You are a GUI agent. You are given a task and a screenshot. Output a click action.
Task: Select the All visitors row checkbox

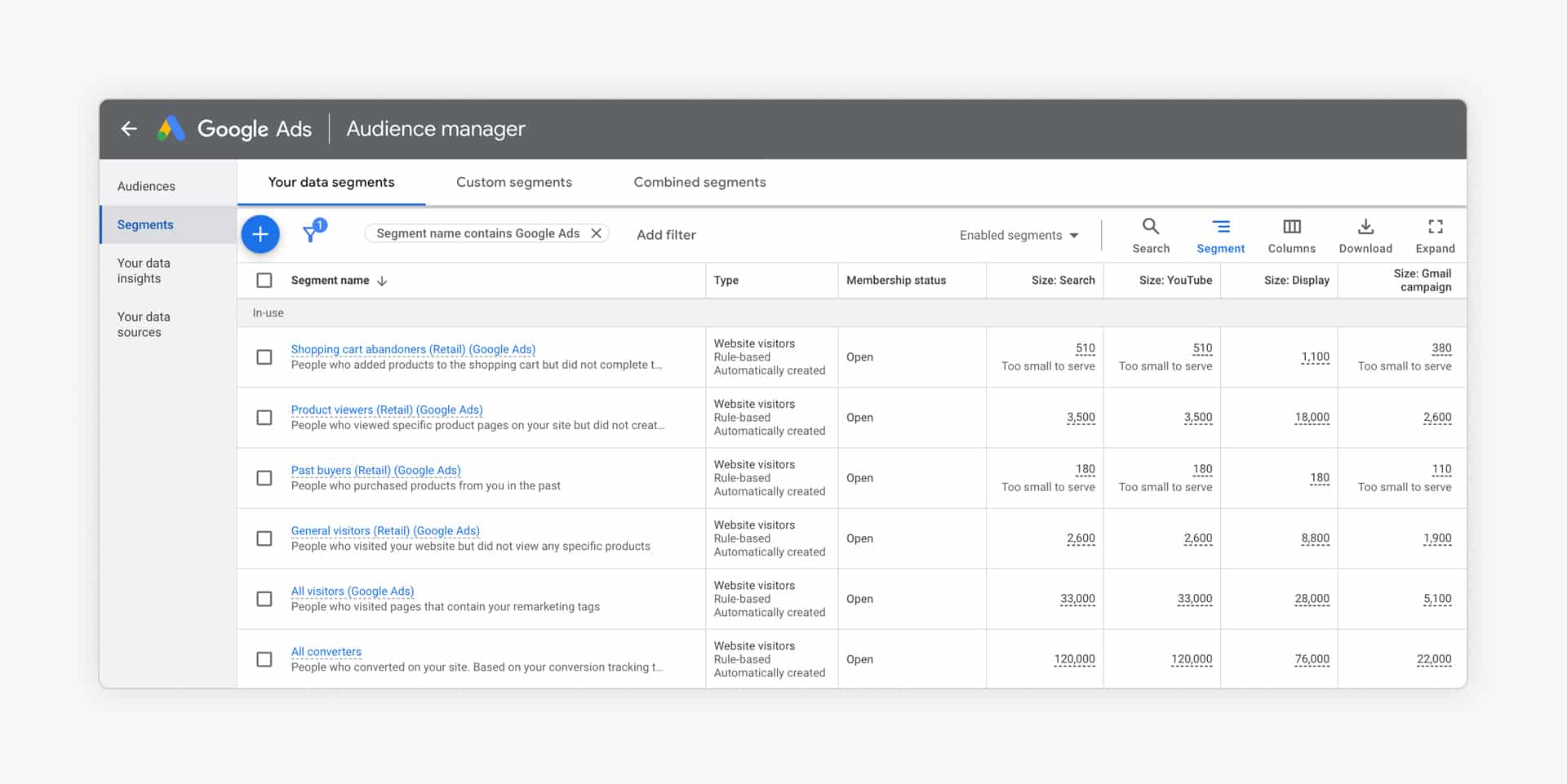264,599
